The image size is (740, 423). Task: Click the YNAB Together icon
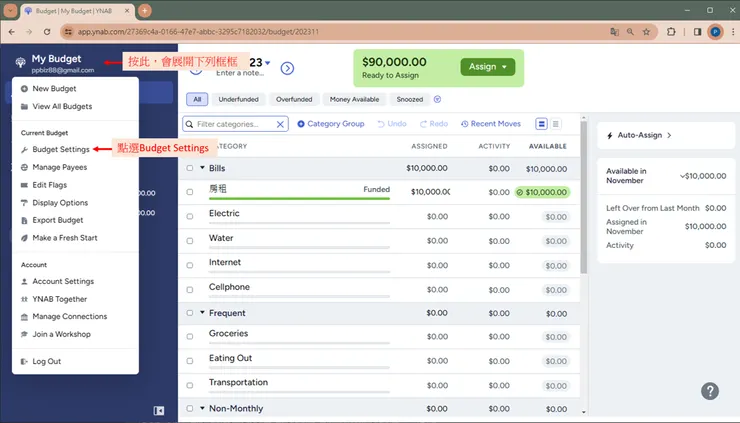(24, 299)
